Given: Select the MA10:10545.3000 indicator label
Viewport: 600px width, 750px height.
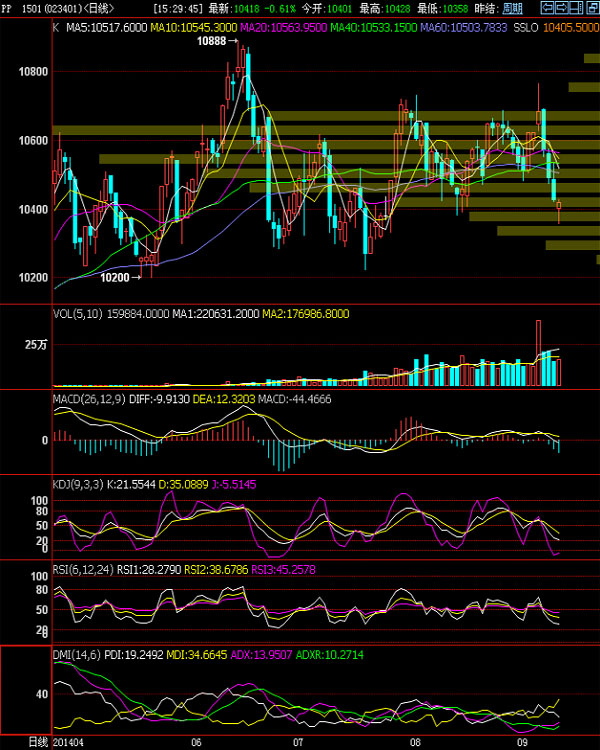Looking at the screenshot, I should click(194, 28).
